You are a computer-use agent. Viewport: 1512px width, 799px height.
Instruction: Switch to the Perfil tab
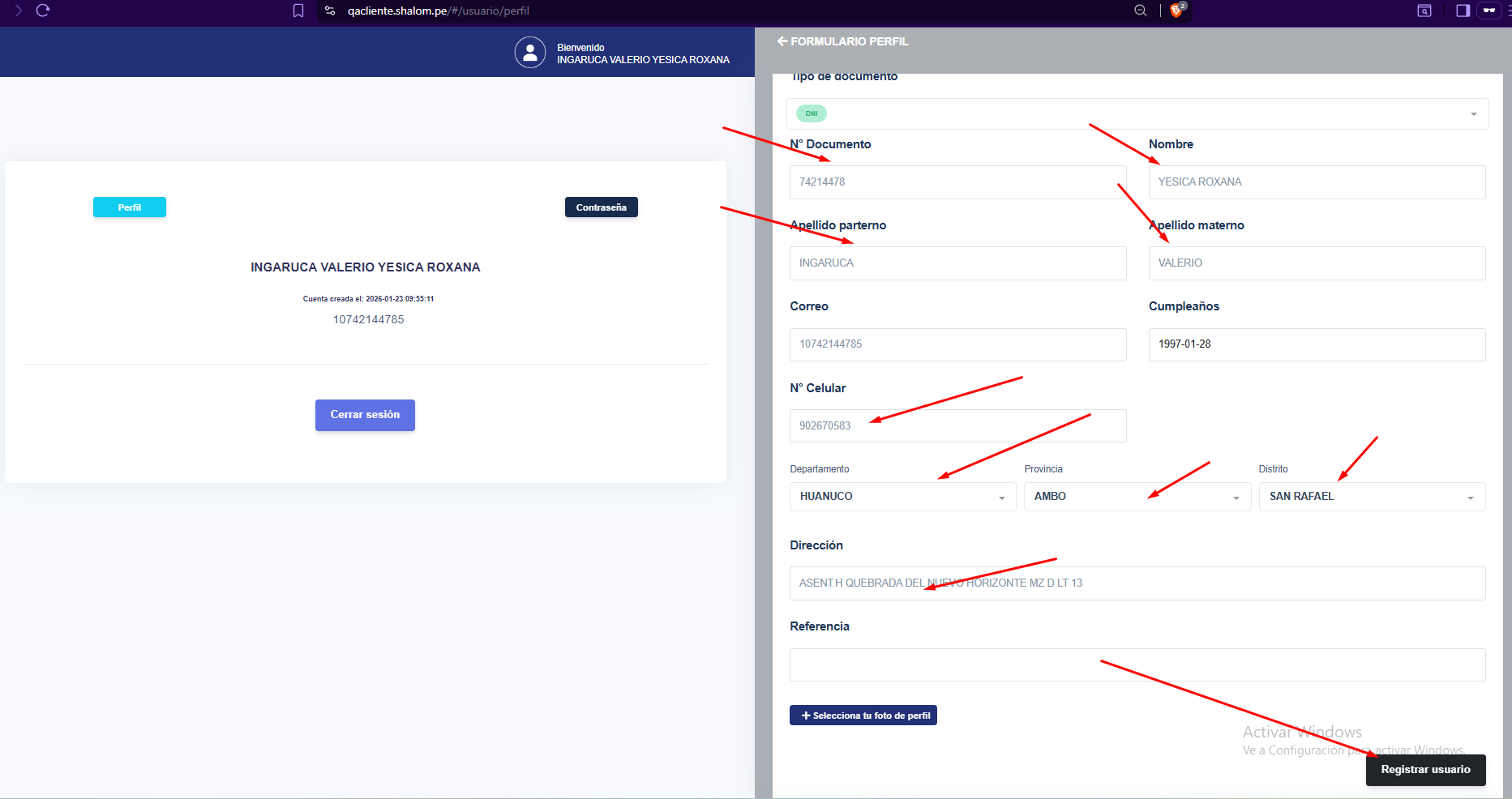130,207
